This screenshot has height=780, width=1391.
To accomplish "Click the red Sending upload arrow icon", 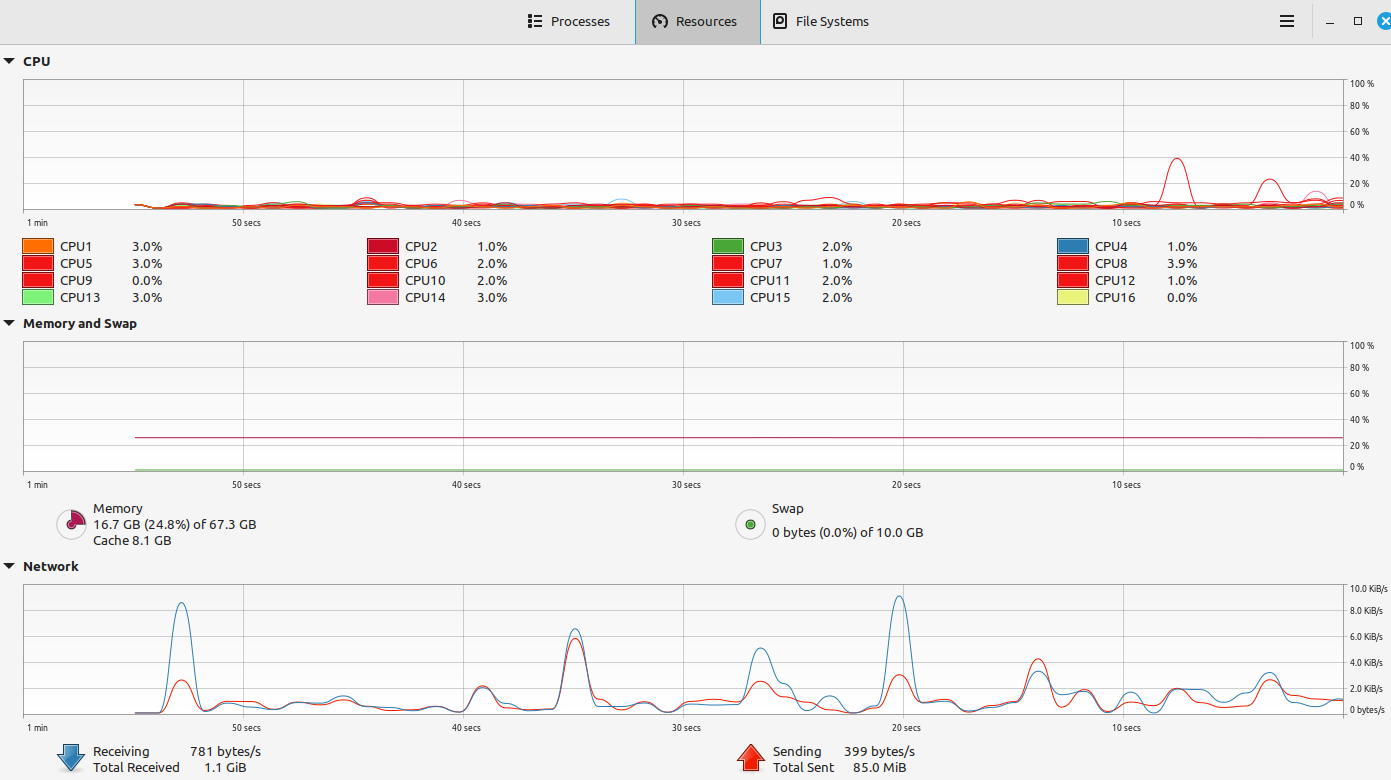I will coord(750,758).
